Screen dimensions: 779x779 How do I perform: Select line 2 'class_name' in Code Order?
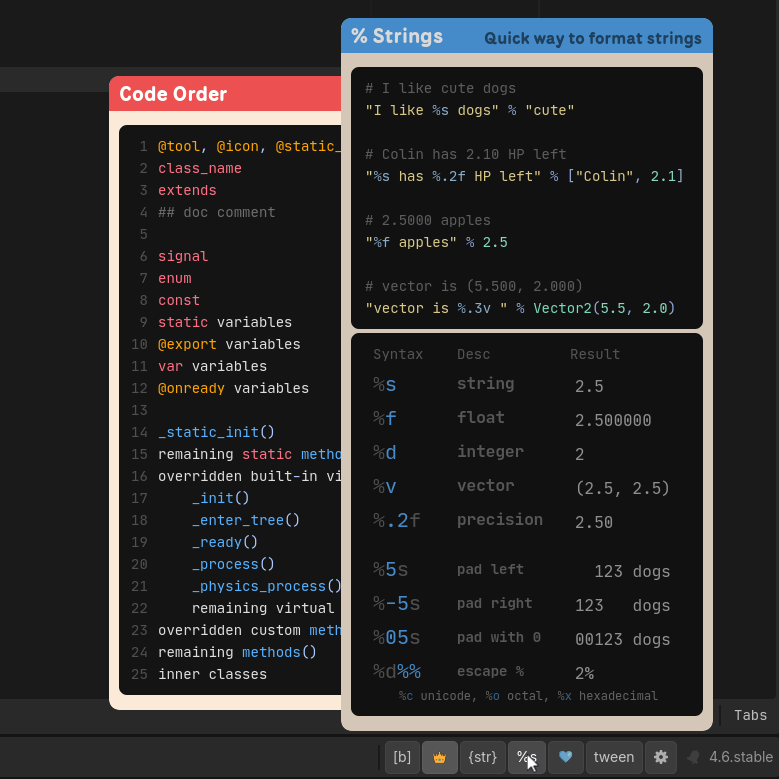200,168
